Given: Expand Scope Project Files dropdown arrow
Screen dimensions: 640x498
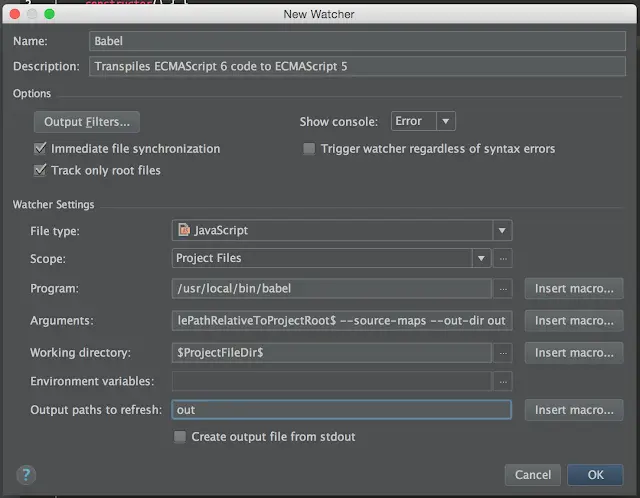Looking at the screenshot, I should [481, 258].
